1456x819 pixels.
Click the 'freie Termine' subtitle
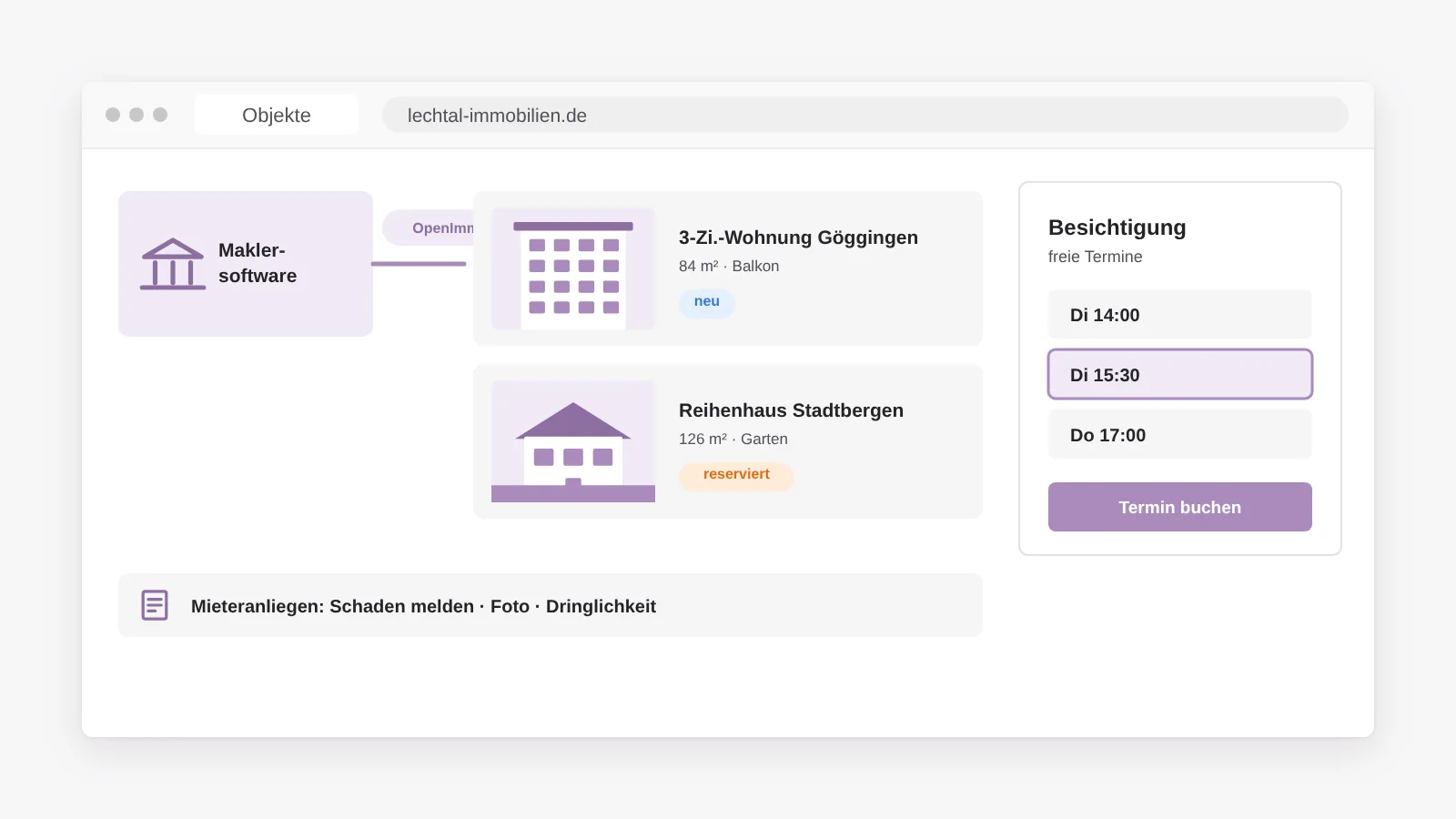[x=1095, y=257]
